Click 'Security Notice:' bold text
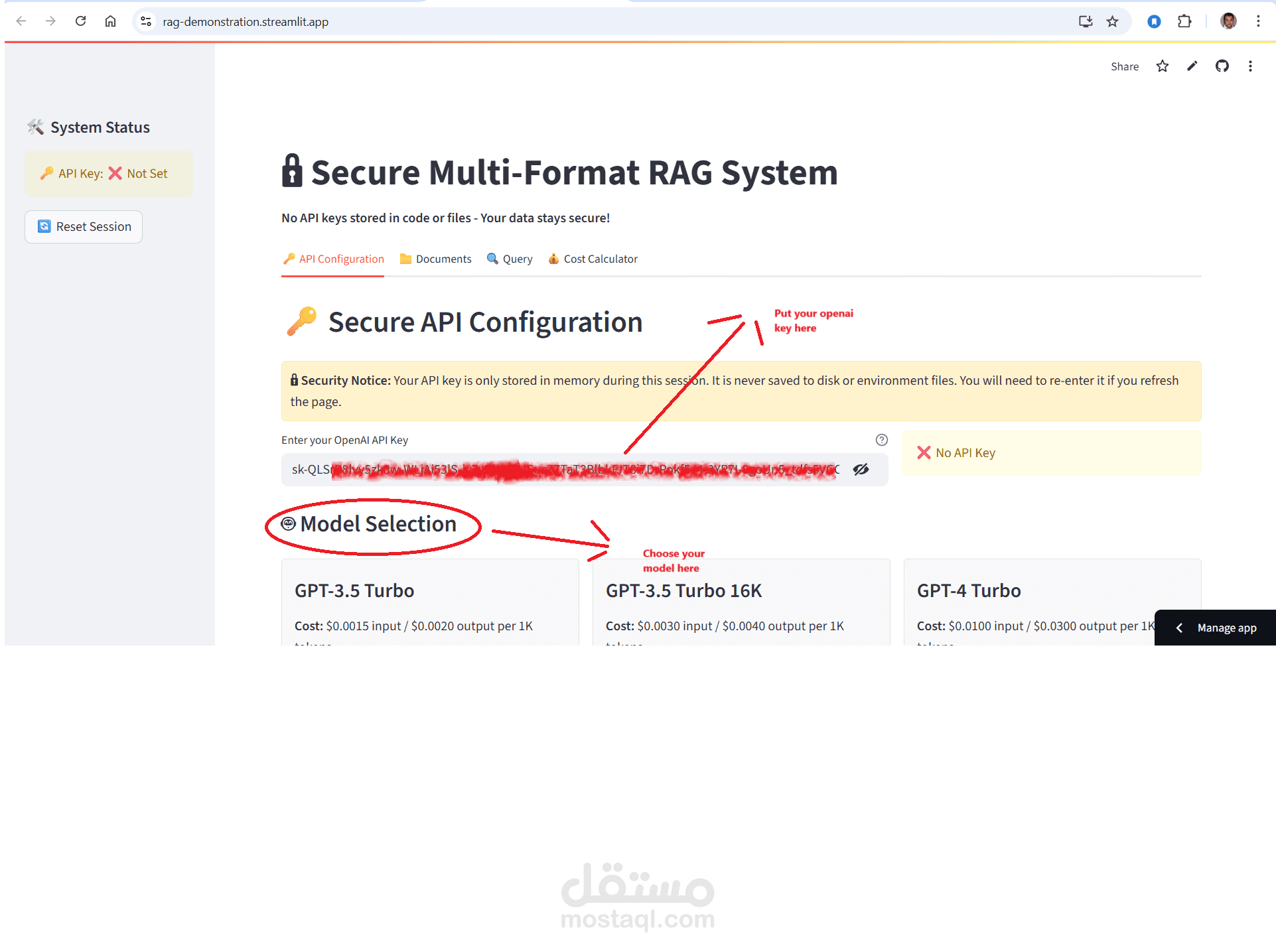 tap(346, 381)
